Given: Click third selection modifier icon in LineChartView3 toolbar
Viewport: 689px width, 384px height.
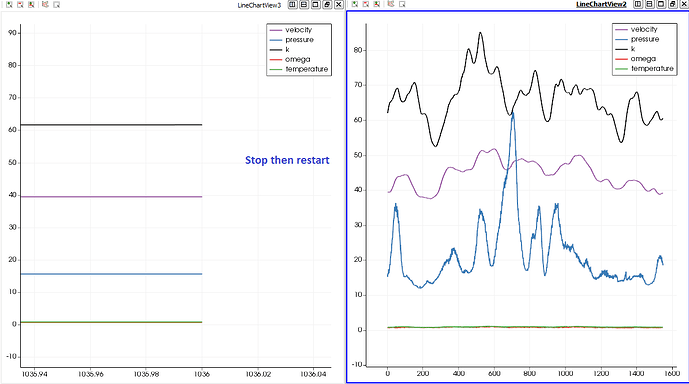Looking at the screenshot, I should point(31,4).
